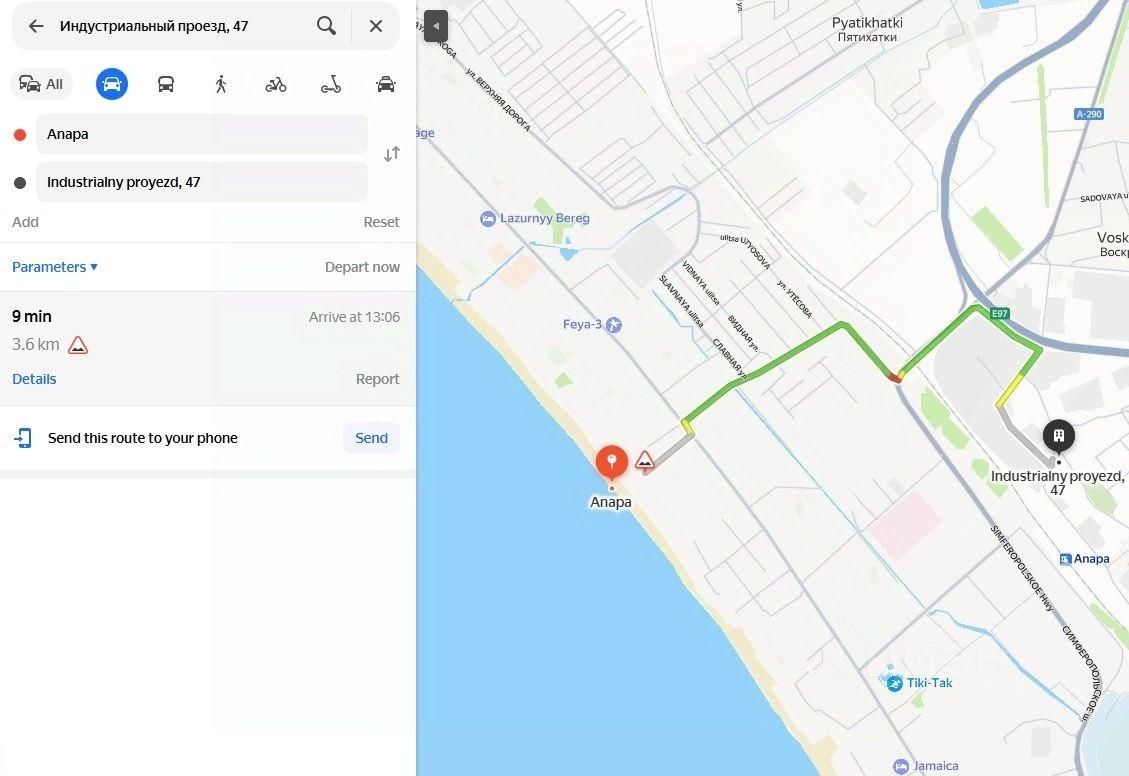Select the car driving mode
Screen dimensions: 1129x776
click(x=112, y=84)
